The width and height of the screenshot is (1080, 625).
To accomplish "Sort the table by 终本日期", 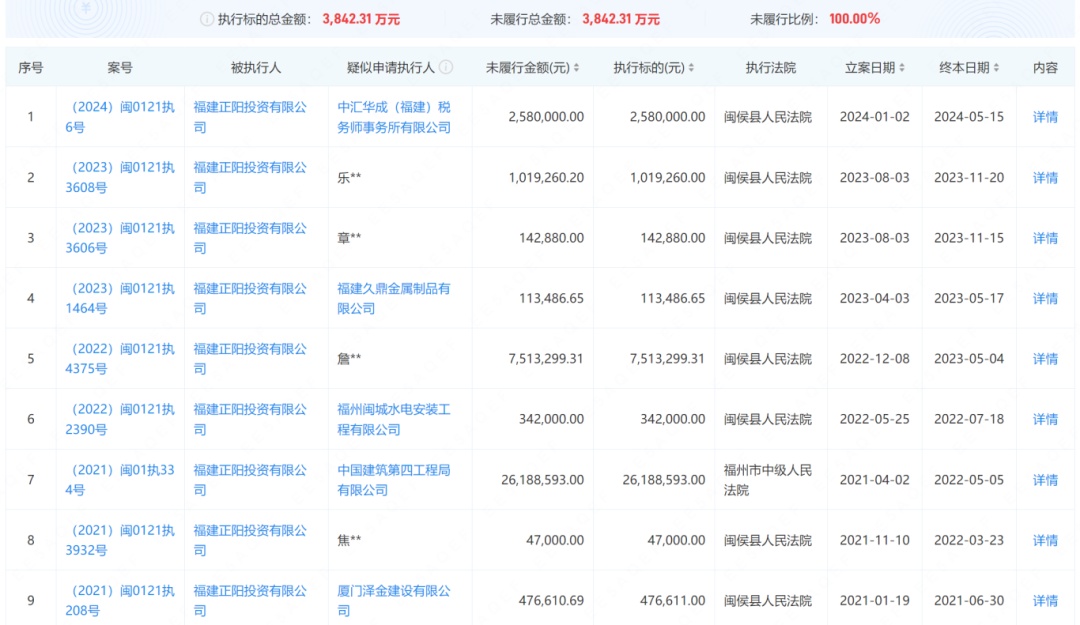I will pos(997,68).
